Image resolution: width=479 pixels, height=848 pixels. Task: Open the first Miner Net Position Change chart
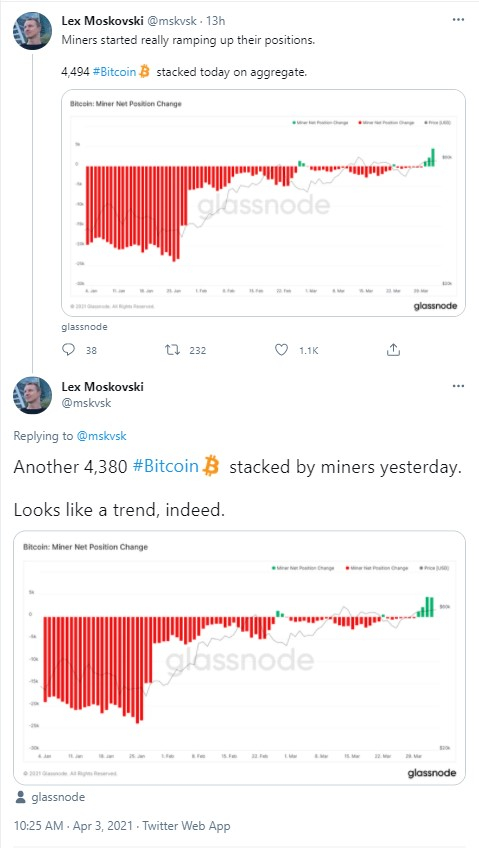[263, 203]
